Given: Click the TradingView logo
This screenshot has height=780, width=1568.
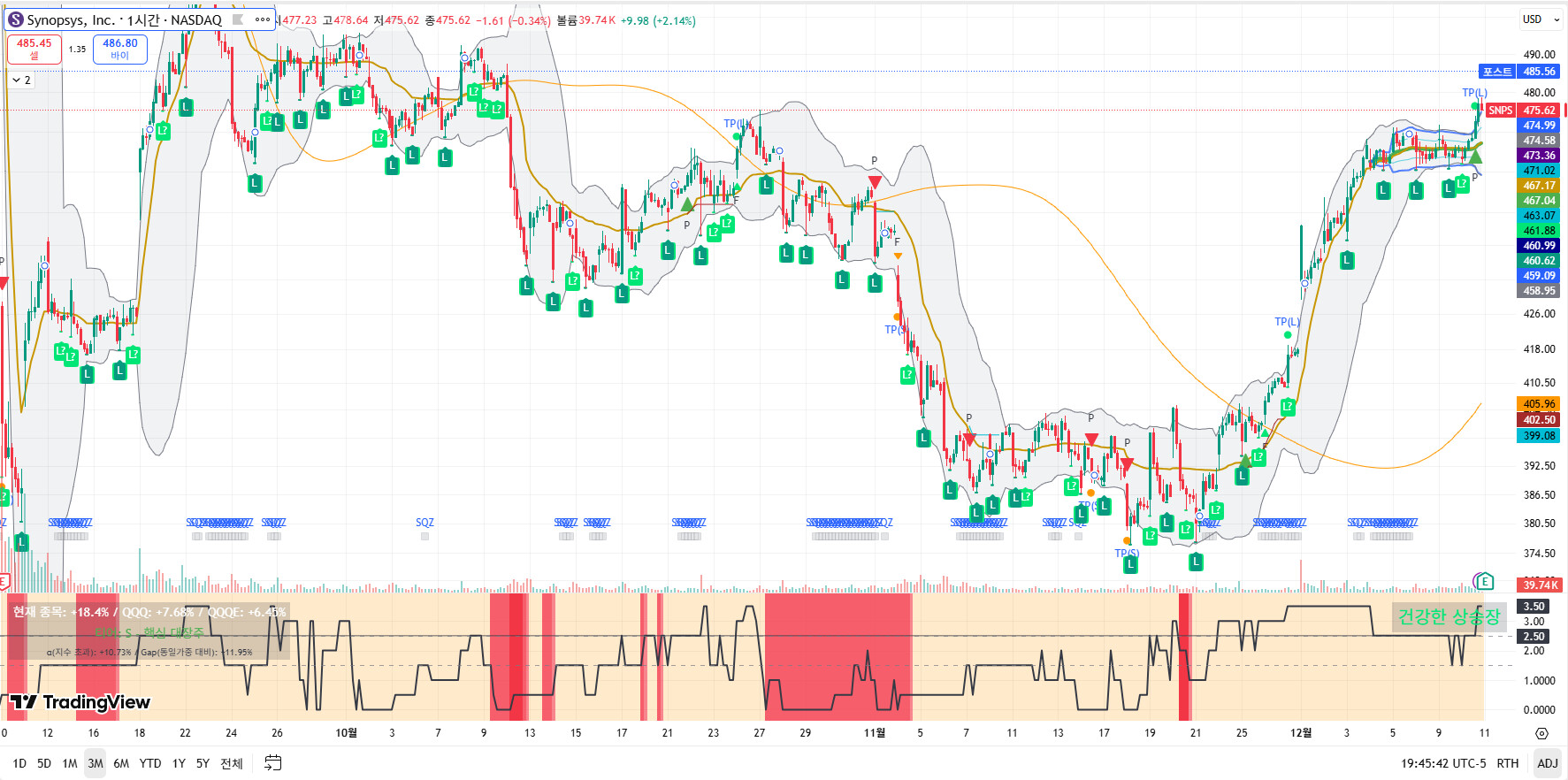Looking at the screenshot, I should [x=81, y=702].
